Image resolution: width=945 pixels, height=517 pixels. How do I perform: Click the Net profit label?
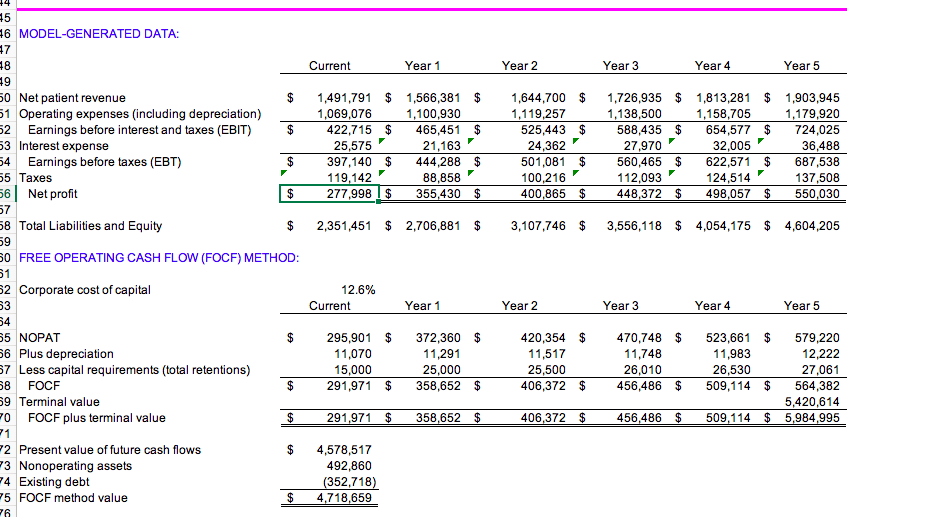[52, 193]
